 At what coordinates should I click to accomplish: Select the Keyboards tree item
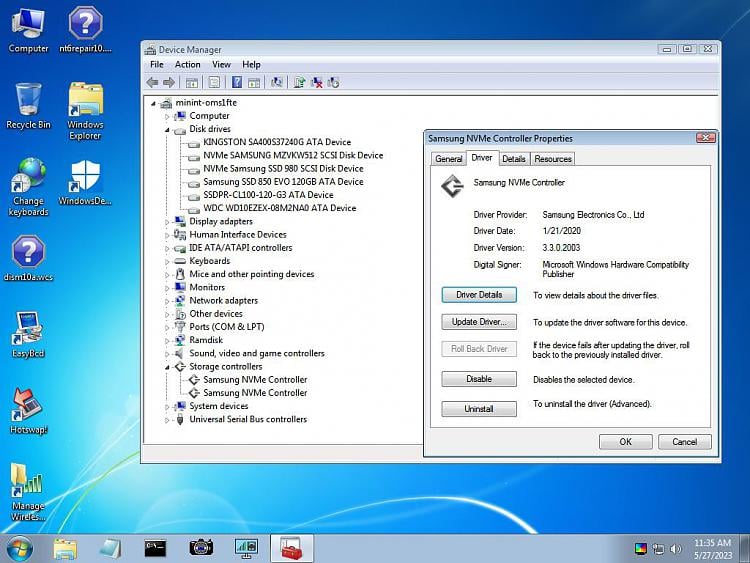[210, 261]
